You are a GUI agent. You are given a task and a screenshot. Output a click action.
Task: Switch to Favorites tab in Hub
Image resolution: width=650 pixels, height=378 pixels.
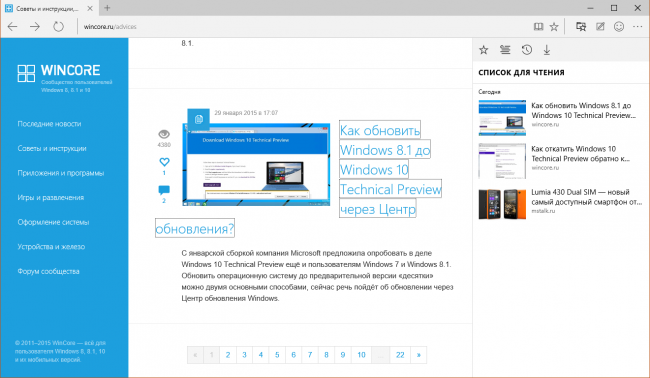point(483,50)
